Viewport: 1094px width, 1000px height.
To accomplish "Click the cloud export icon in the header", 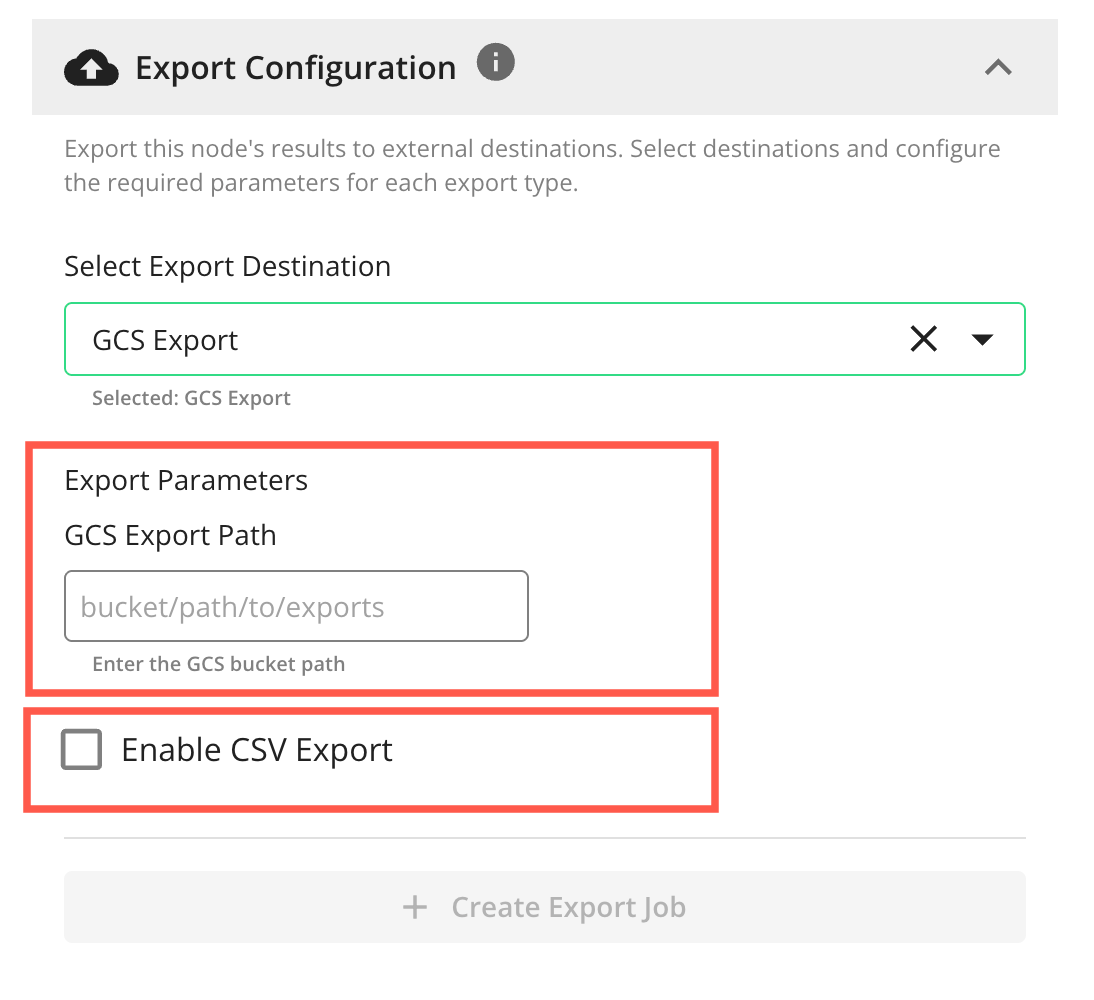I will pos(91,67).
